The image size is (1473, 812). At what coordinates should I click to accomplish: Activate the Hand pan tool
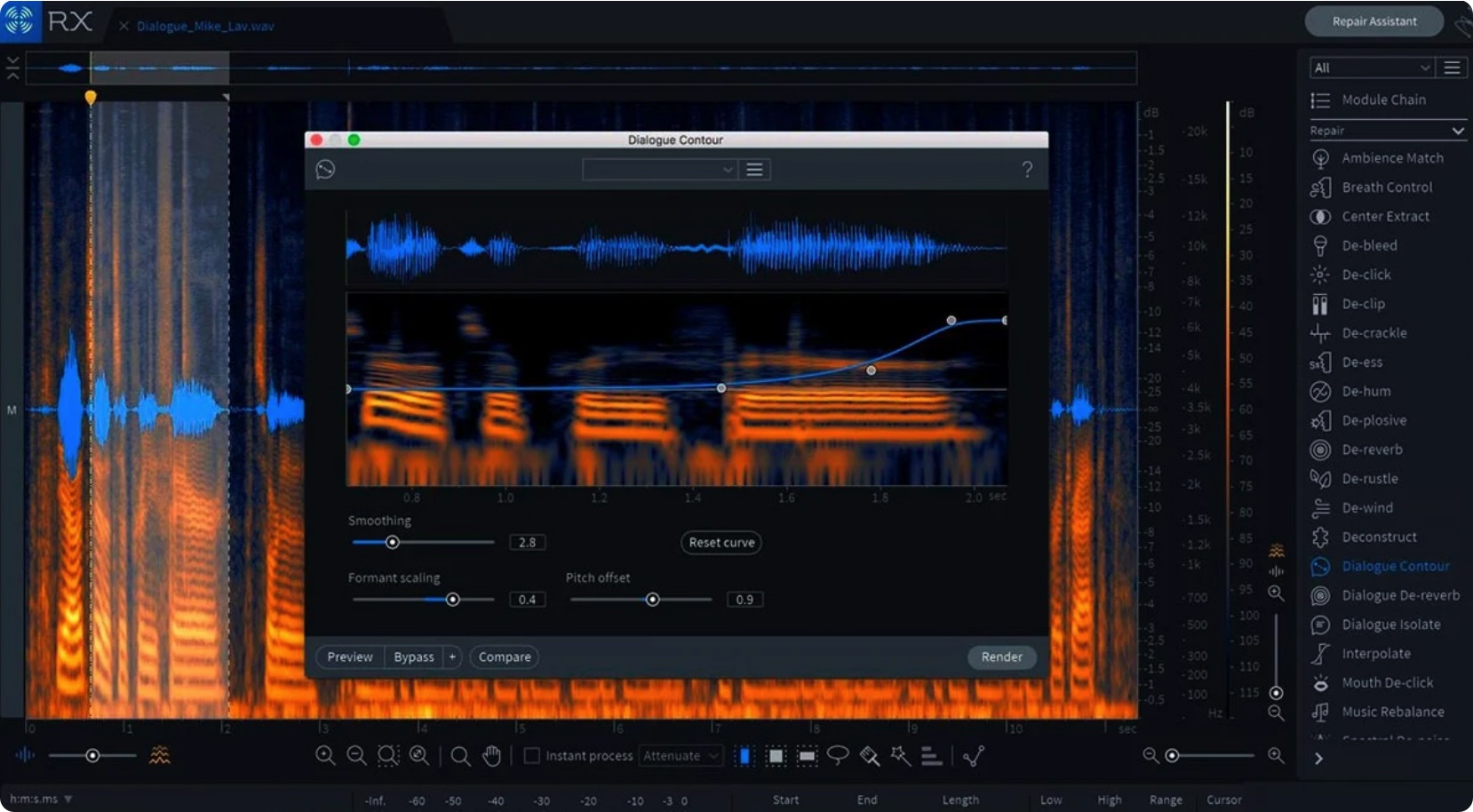491,755
